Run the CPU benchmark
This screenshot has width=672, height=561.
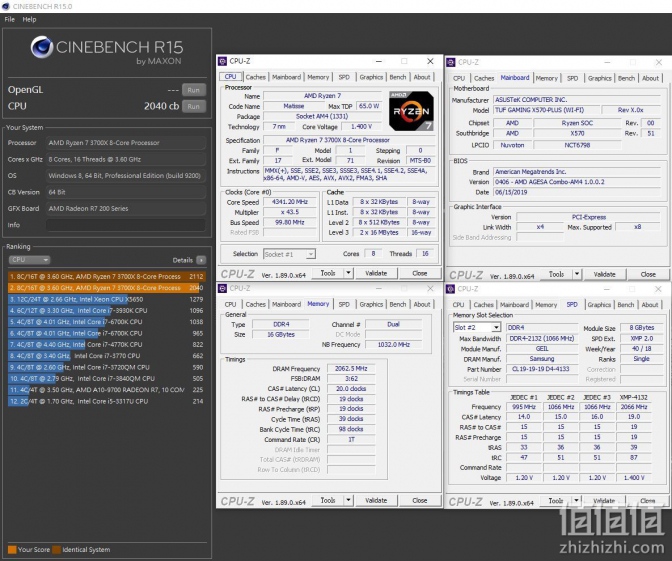tap(193, 106)
